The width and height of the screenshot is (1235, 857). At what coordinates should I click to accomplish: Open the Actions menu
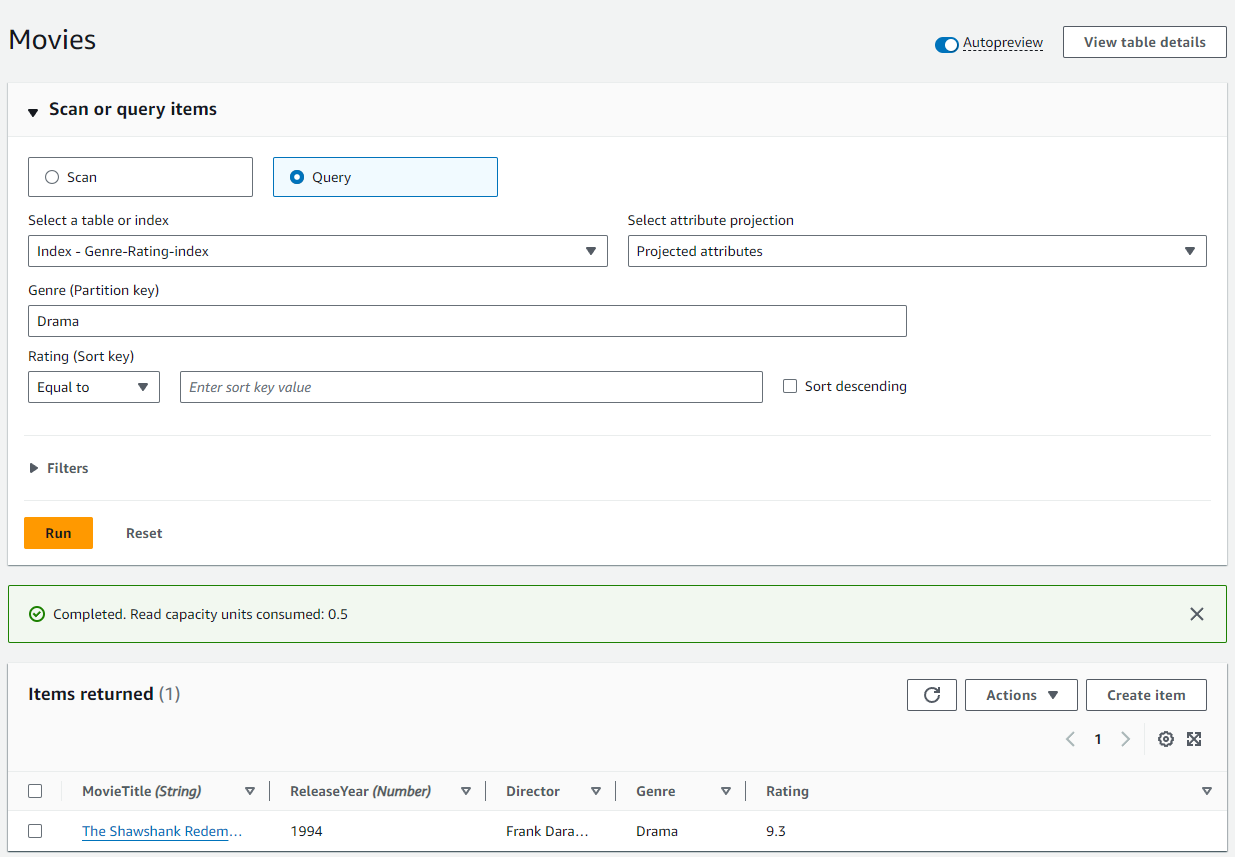pos(1020,695)
